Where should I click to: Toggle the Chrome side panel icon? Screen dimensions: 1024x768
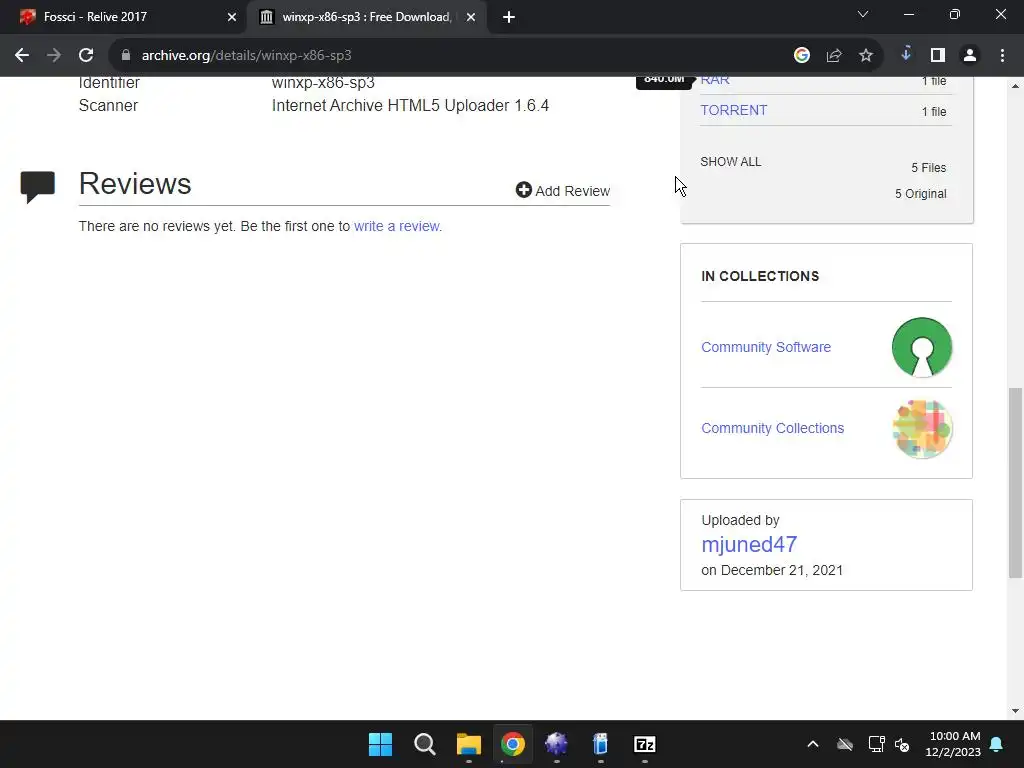[x=938, y=56]
